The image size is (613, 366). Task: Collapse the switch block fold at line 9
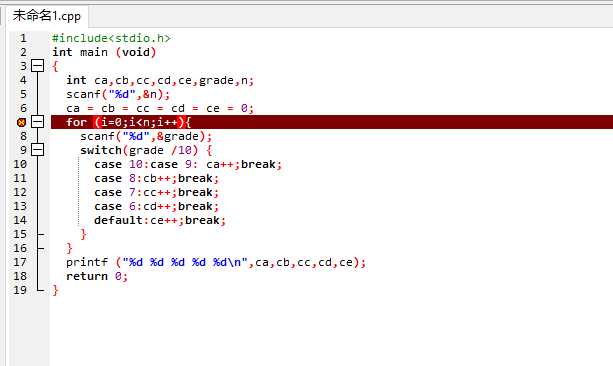pos(38,150)
